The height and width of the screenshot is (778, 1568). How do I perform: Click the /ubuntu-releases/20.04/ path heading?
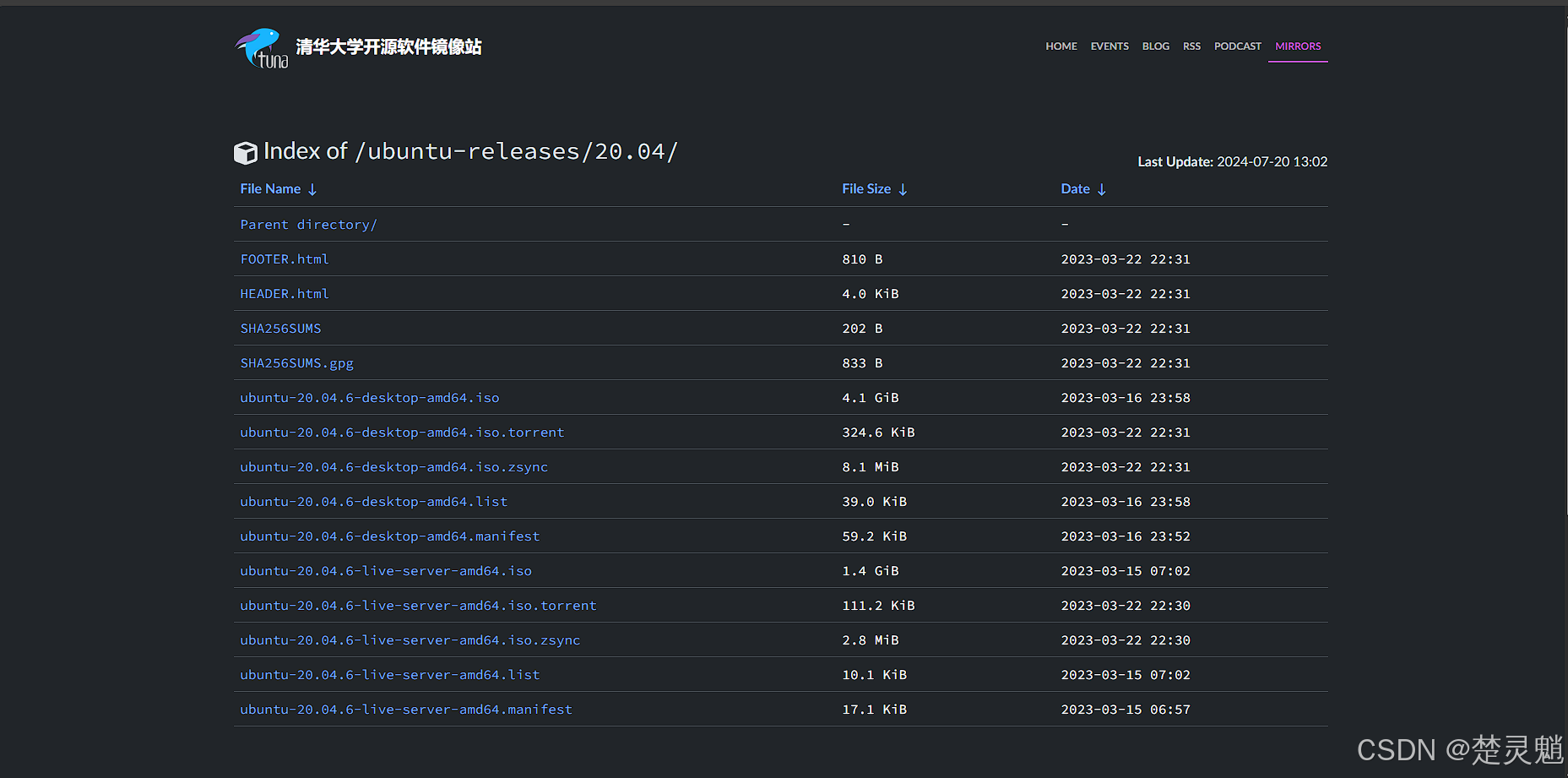[516, 151]
